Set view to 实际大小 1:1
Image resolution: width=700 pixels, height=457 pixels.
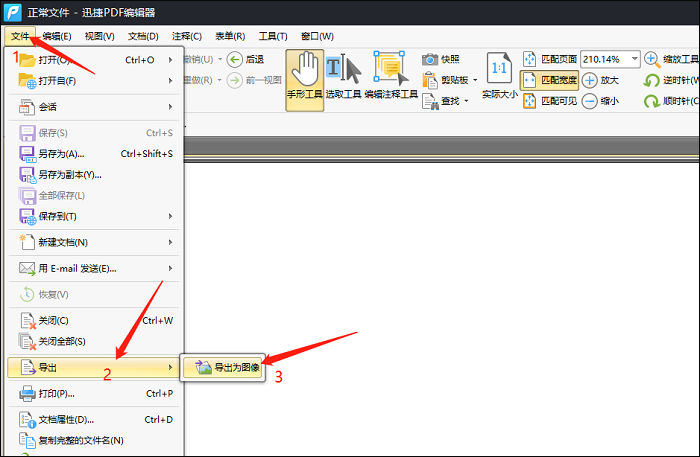pyautogui.click(x=500, y=76)
